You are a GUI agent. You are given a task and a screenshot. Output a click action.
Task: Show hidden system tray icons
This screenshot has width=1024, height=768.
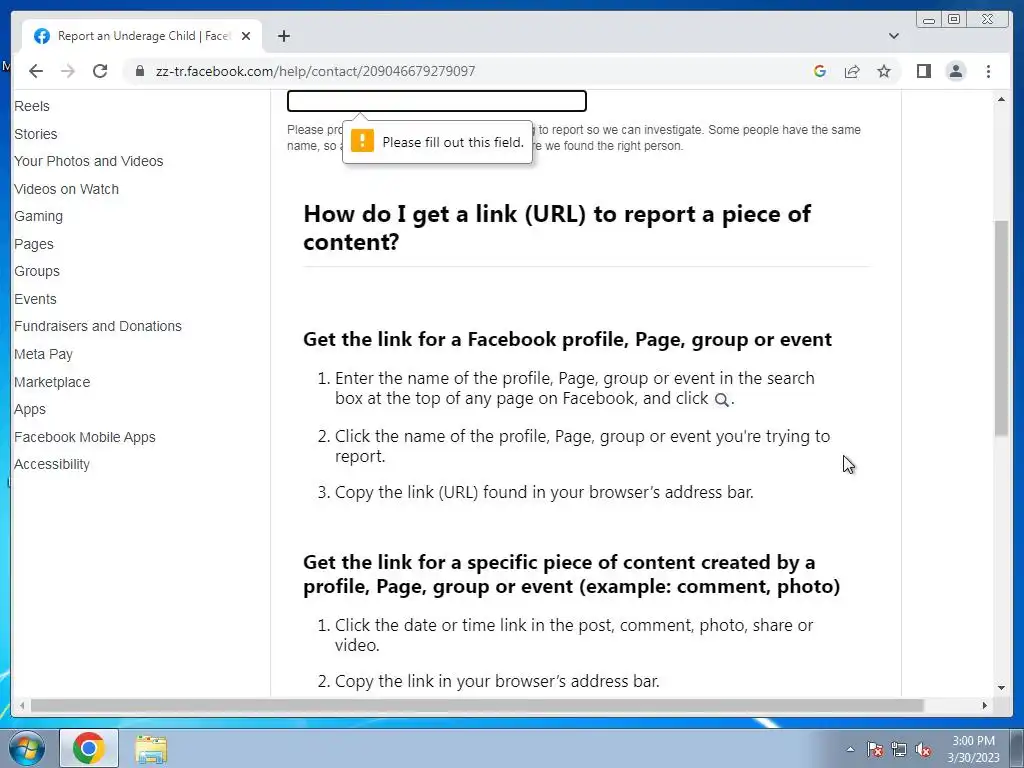coord(850,749)
